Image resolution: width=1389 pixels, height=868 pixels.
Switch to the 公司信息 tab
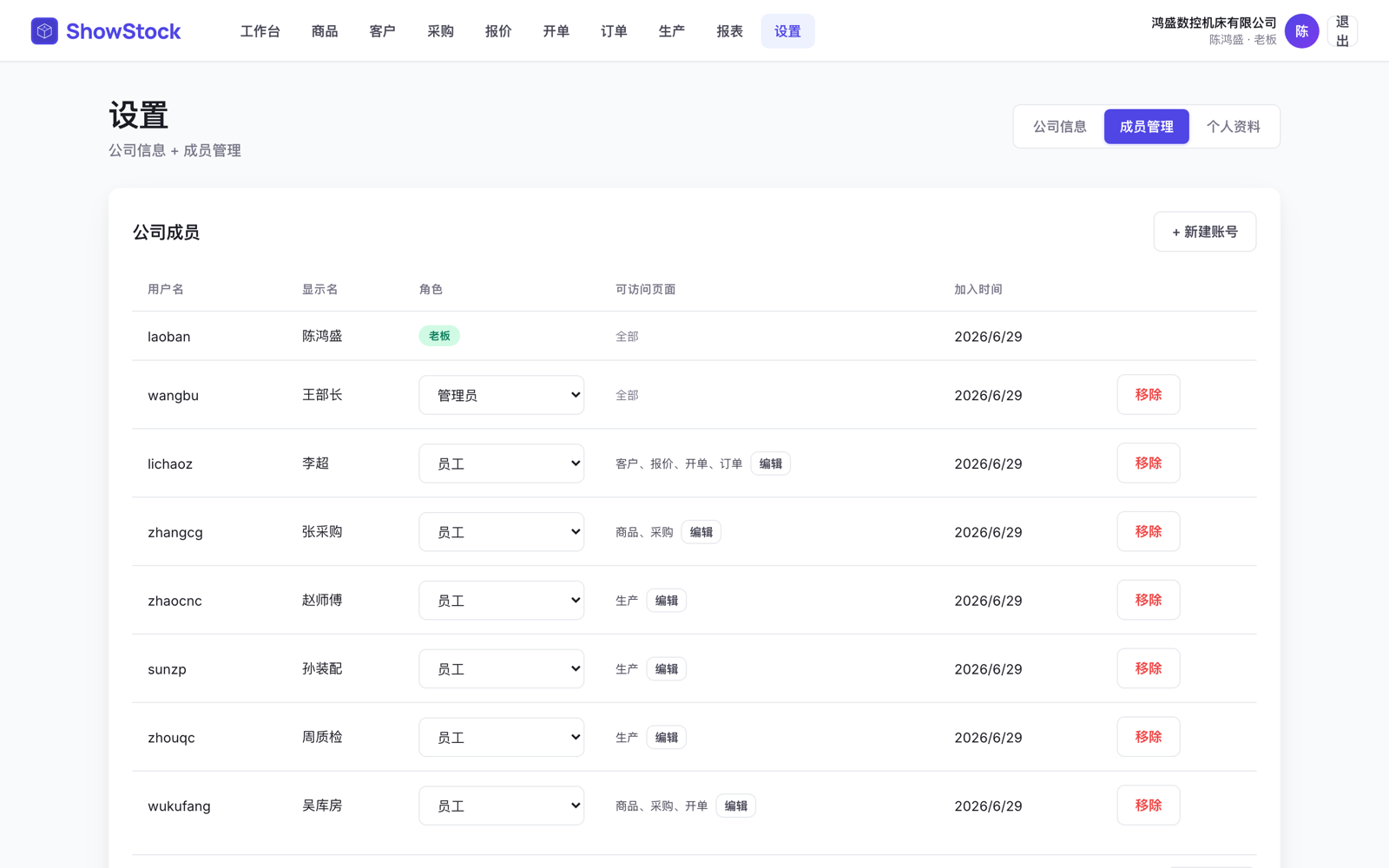pos(1059,127)
